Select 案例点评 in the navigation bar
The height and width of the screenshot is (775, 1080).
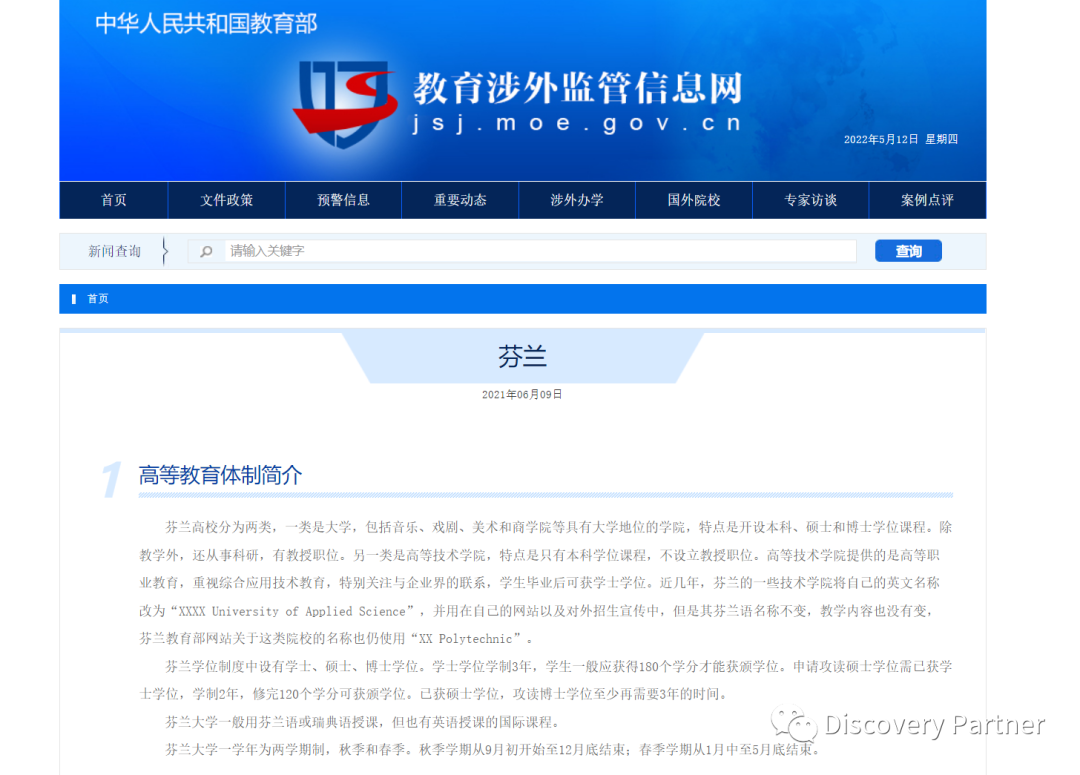927,200
